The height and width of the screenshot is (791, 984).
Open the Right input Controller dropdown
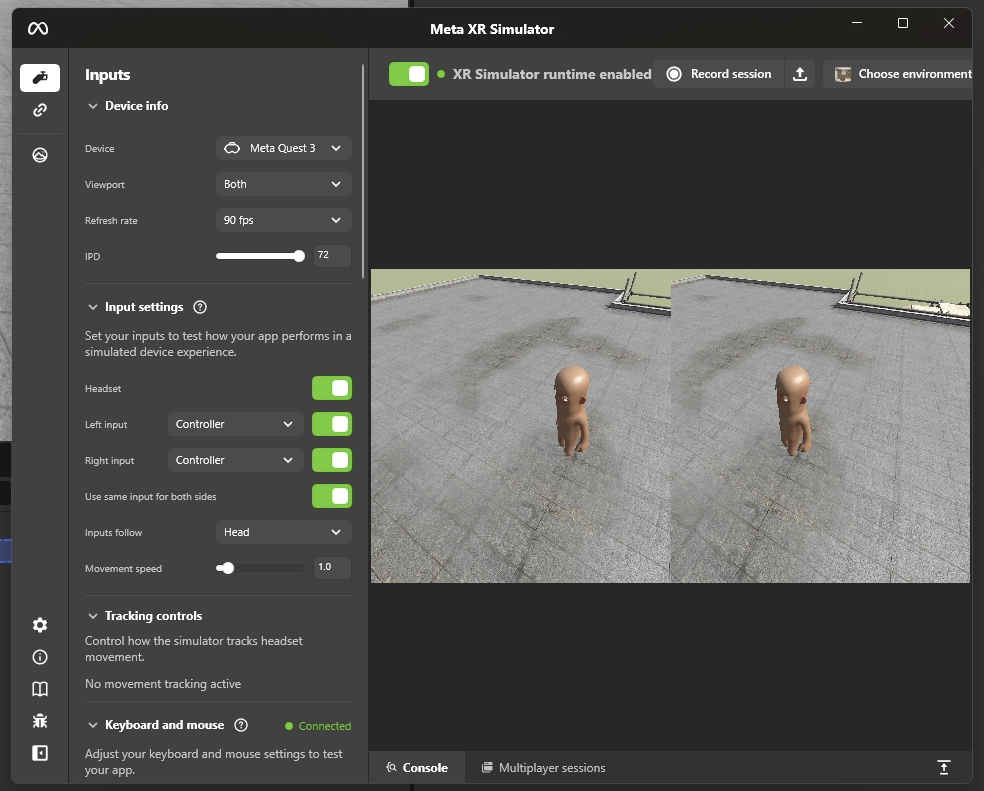click(x=235, y=460)
